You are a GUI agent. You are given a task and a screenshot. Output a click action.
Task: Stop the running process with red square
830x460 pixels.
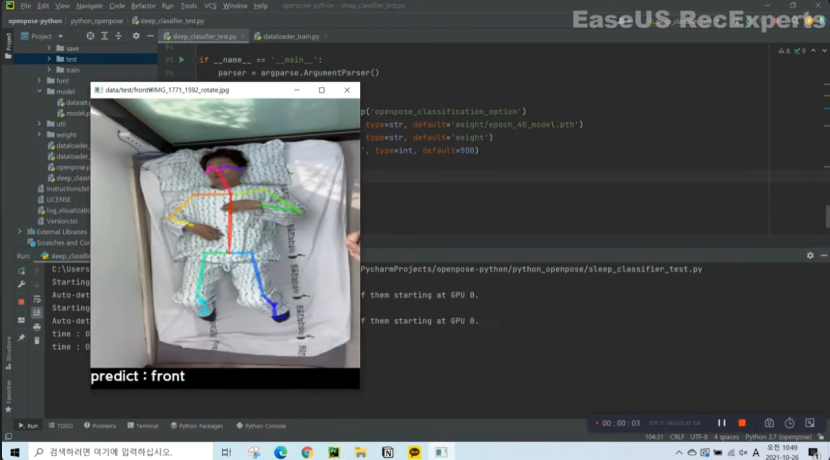21,301
